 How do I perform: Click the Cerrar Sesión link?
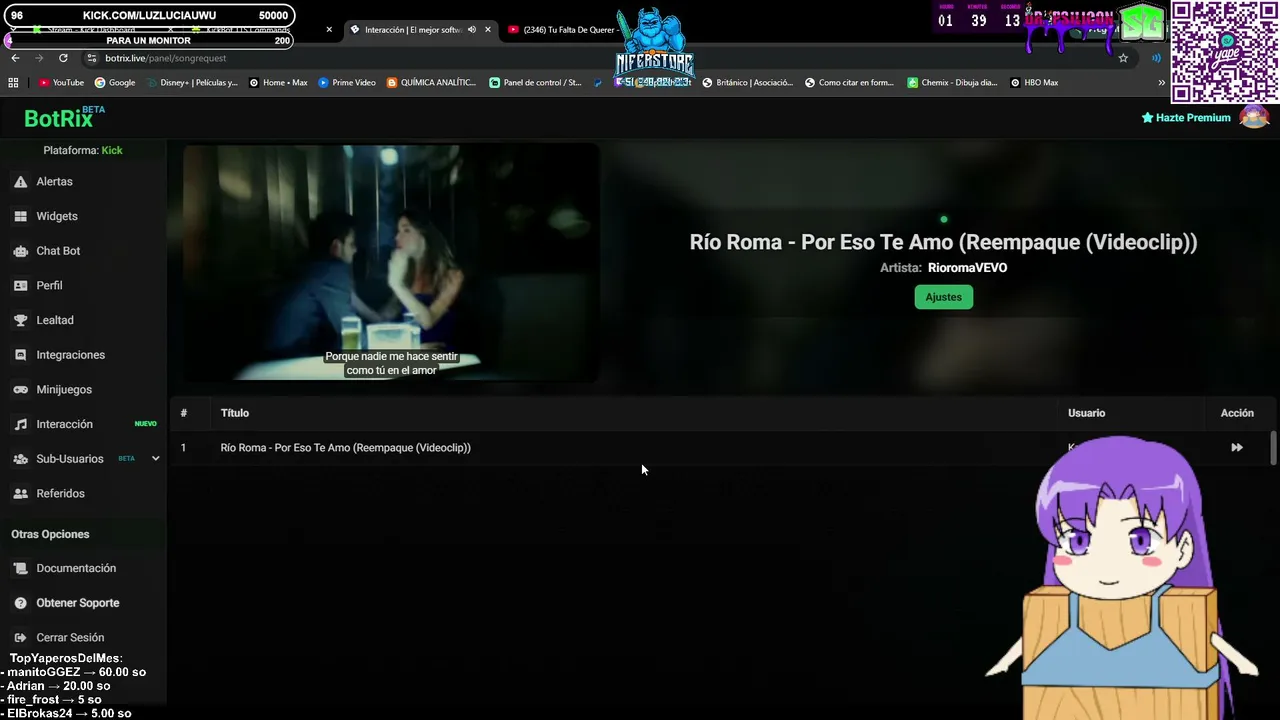pos(70,638)
